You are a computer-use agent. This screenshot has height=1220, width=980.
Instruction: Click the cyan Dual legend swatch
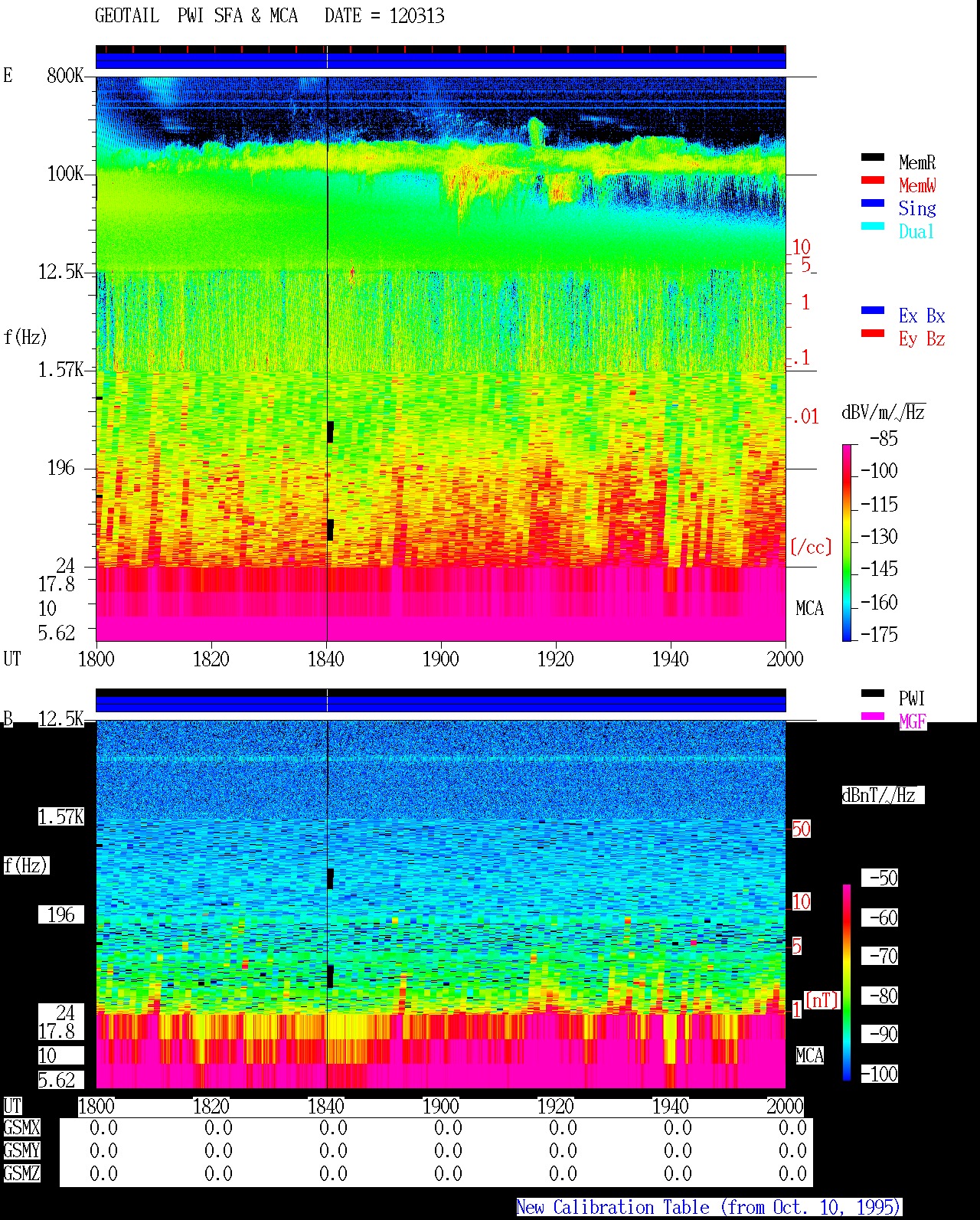tap(872, 227)
